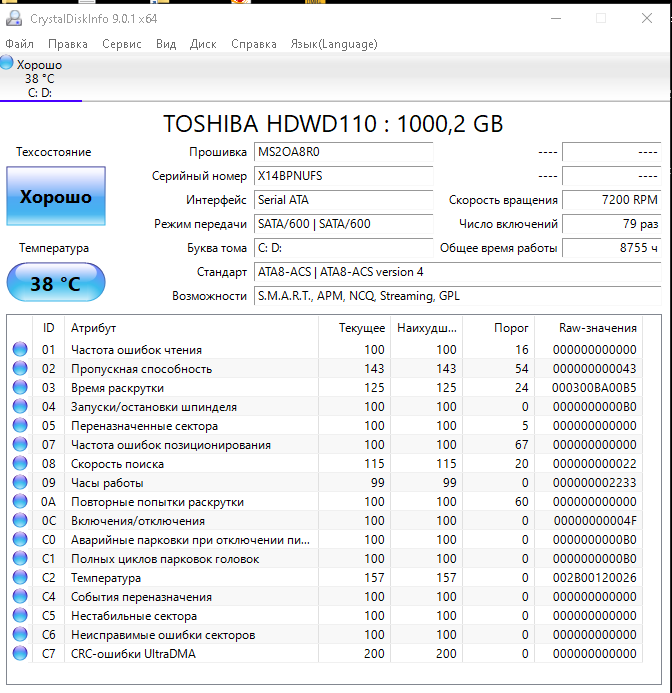Click the Интерфейс field Serial ATA
The image size is (672, 693).
(x=344, y=200)
